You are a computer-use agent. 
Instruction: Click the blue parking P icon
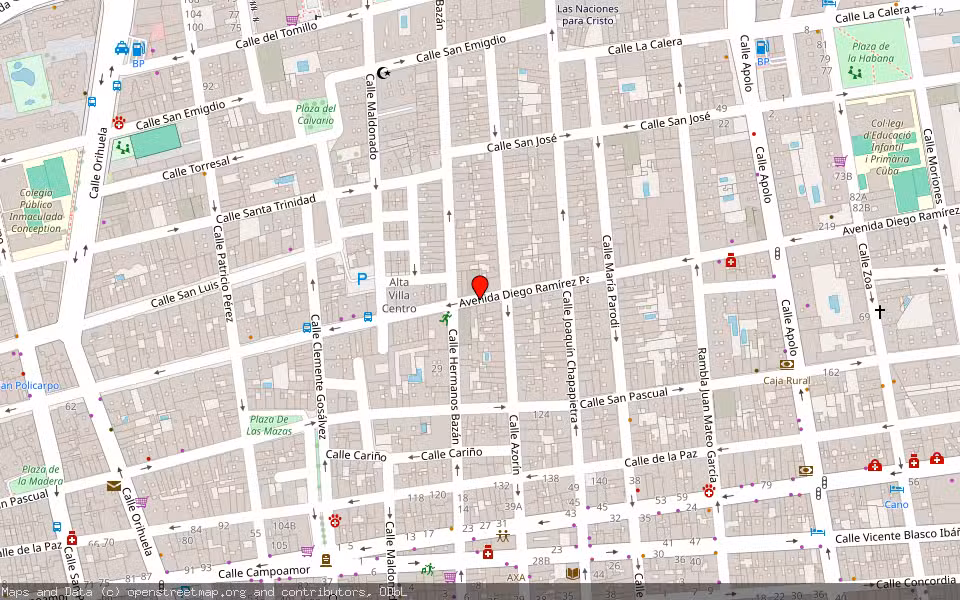pyautogui.click(x=362, y=279)
